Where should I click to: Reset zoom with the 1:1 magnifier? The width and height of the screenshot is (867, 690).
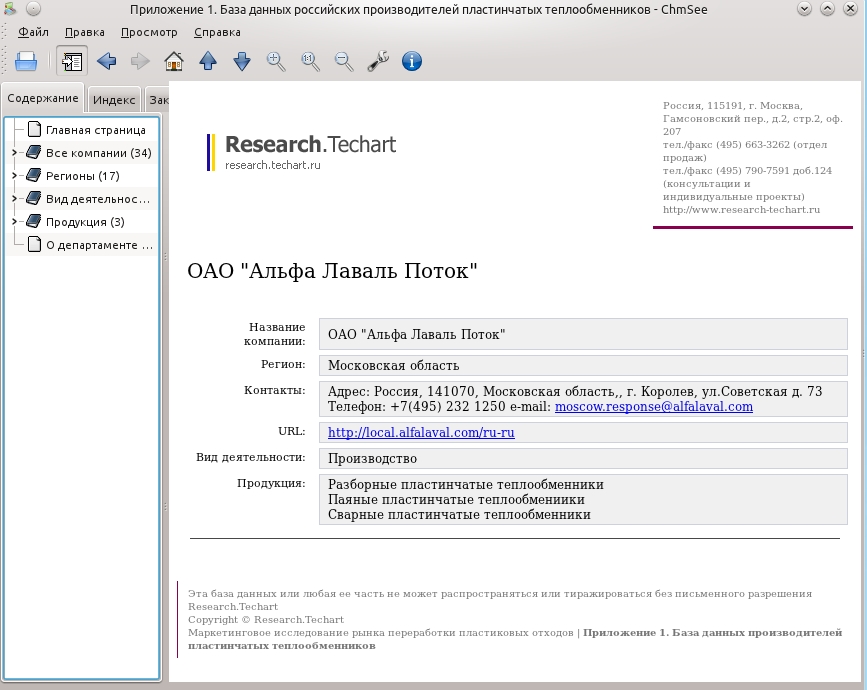310,61
